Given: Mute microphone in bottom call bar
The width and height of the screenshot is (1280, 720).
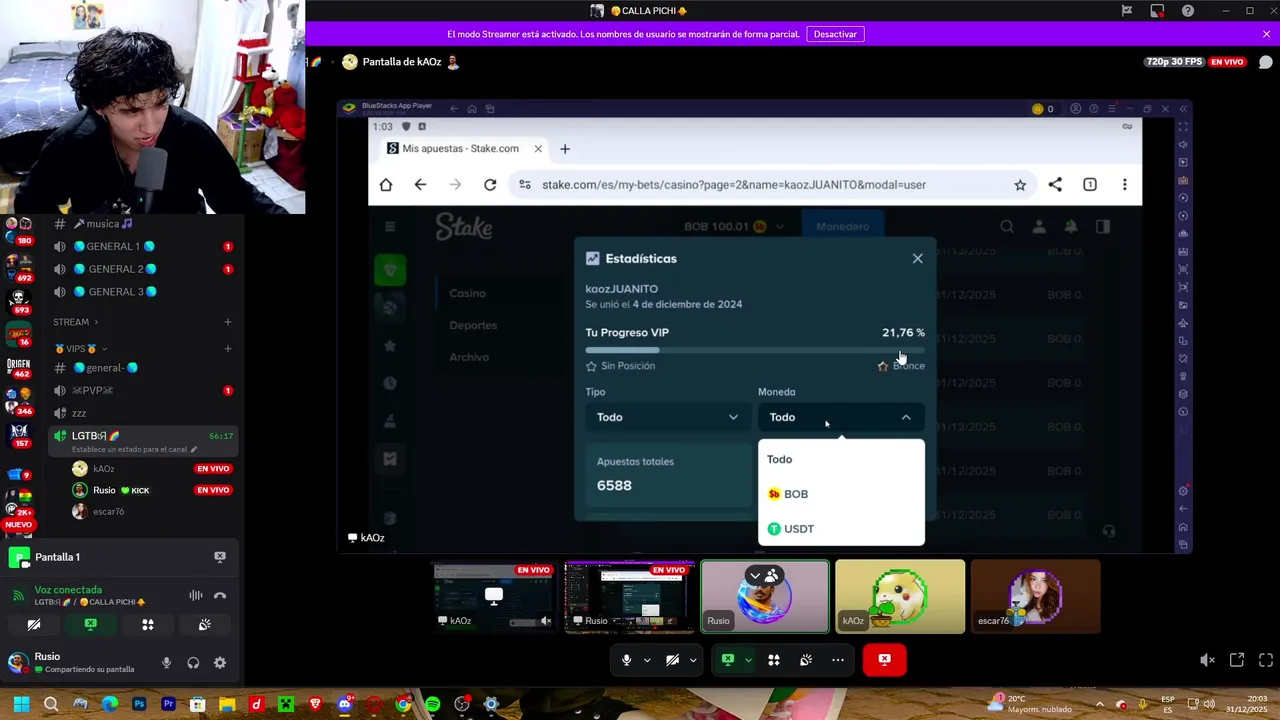Looking at the screenshot, I should click(x=627, y=660).
